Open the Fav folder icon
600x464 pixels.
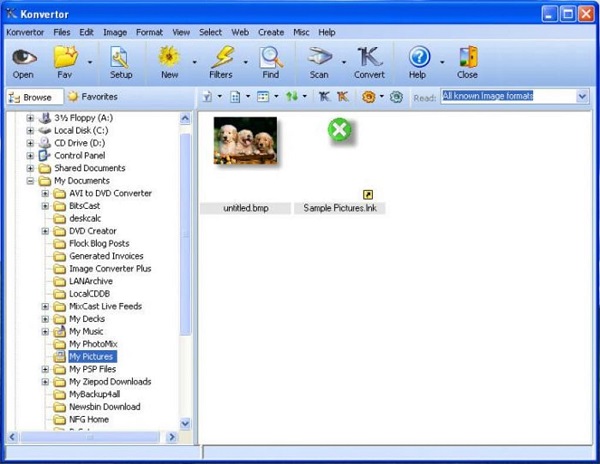(x=65, y=57)
